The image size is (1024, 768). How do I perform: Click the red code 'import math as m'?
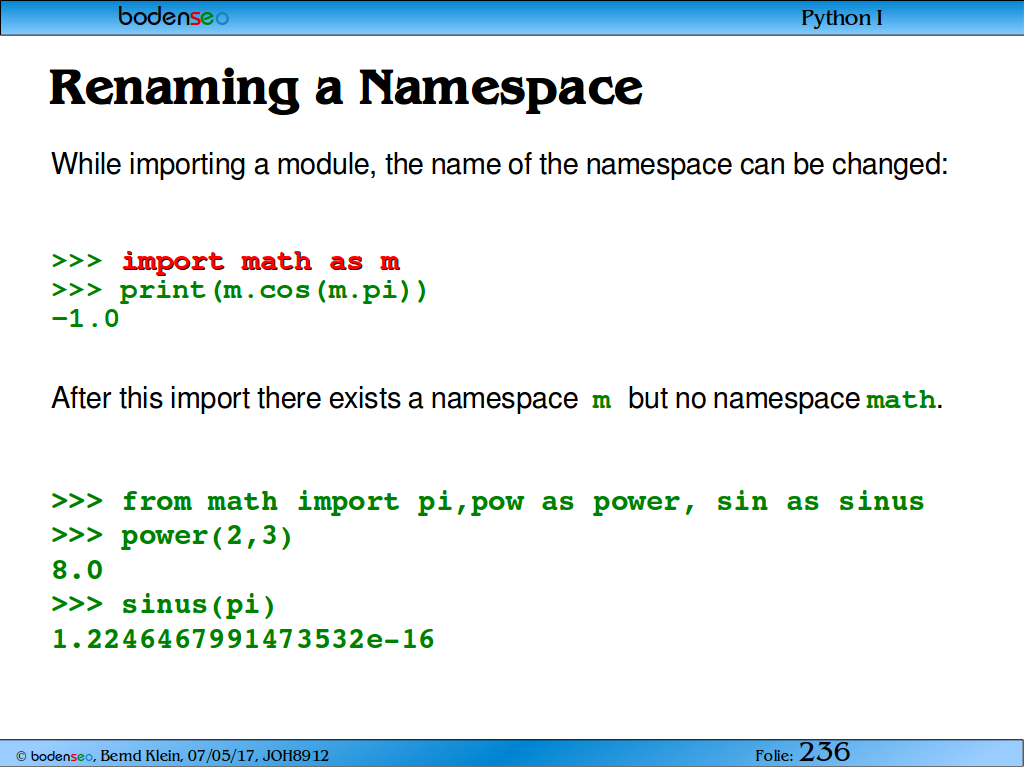(261, 261)
